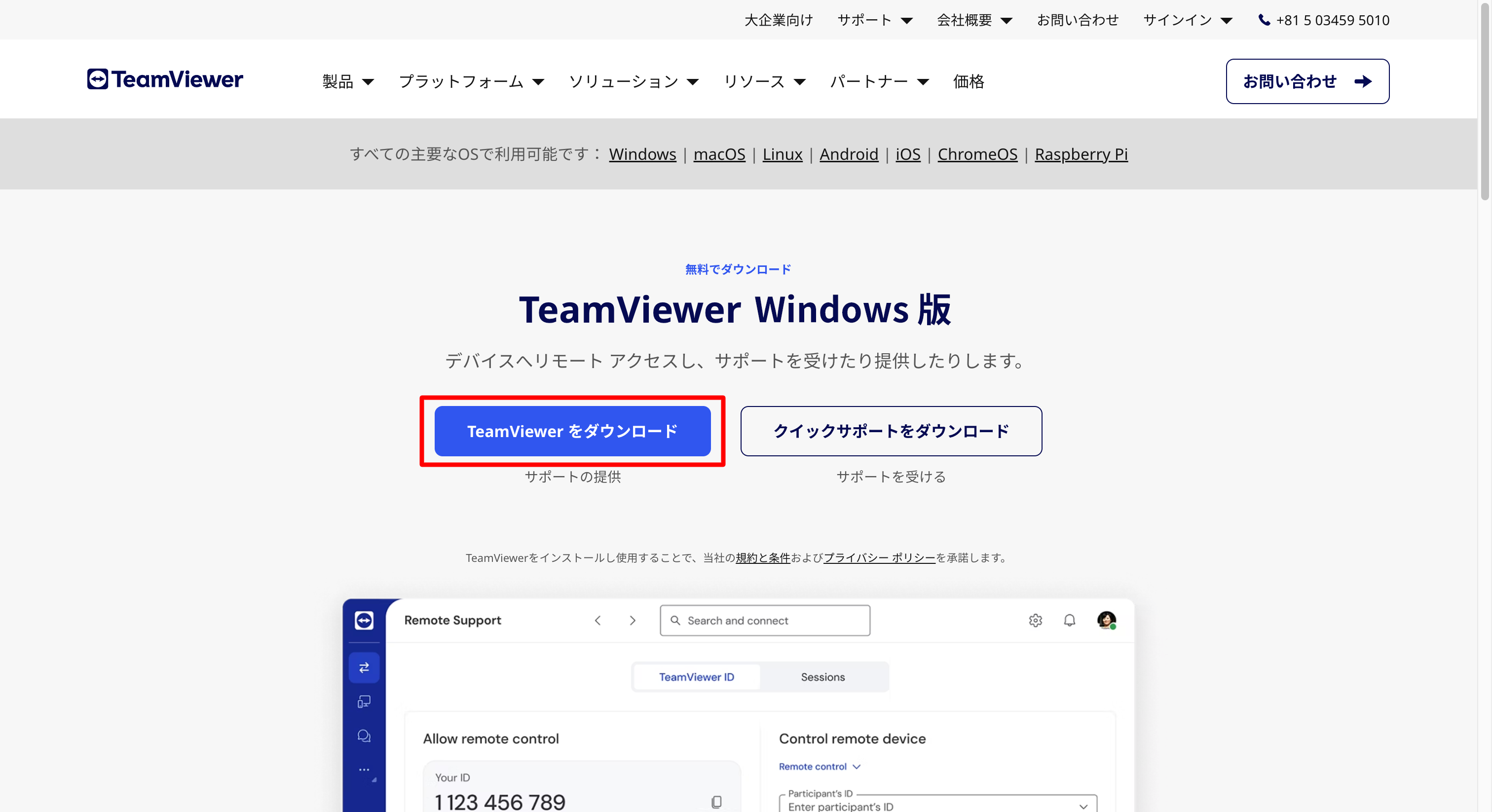Open the macOS download link
Viewport: 1492px width, 812px height.
point(719,154)
